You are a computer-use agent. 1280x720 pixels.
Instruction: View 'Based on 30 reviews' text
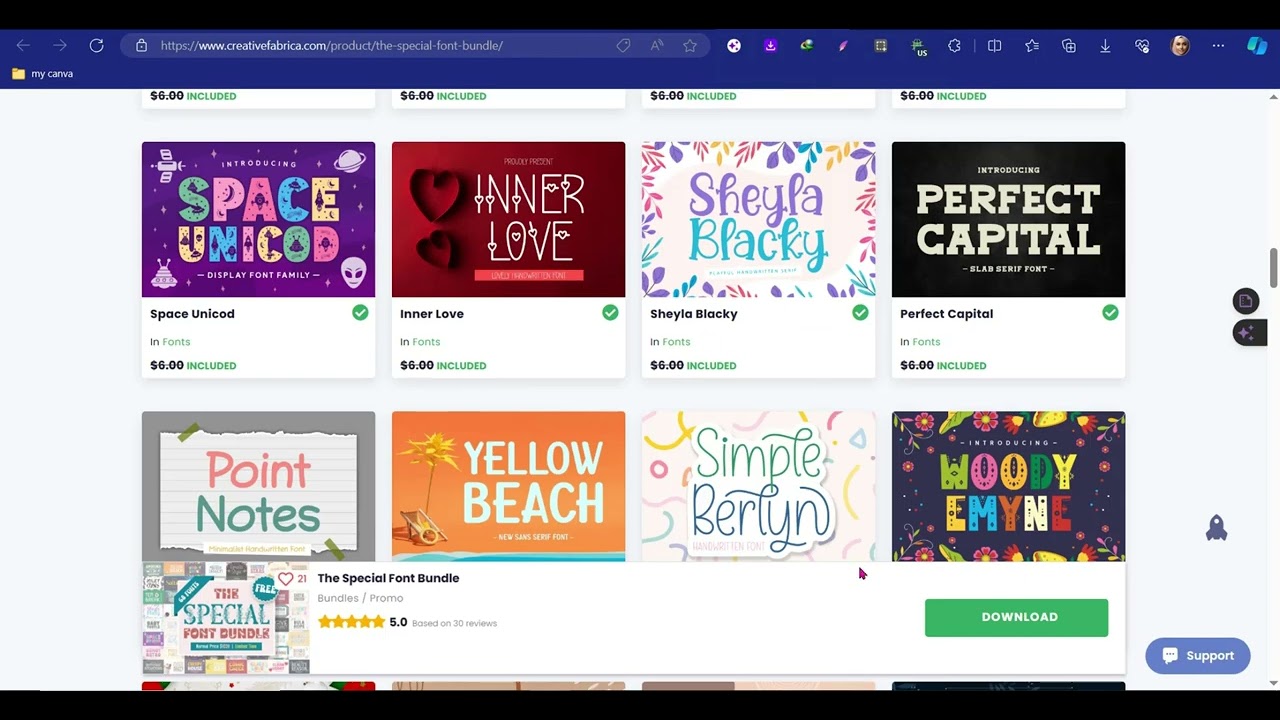[454, 623]
